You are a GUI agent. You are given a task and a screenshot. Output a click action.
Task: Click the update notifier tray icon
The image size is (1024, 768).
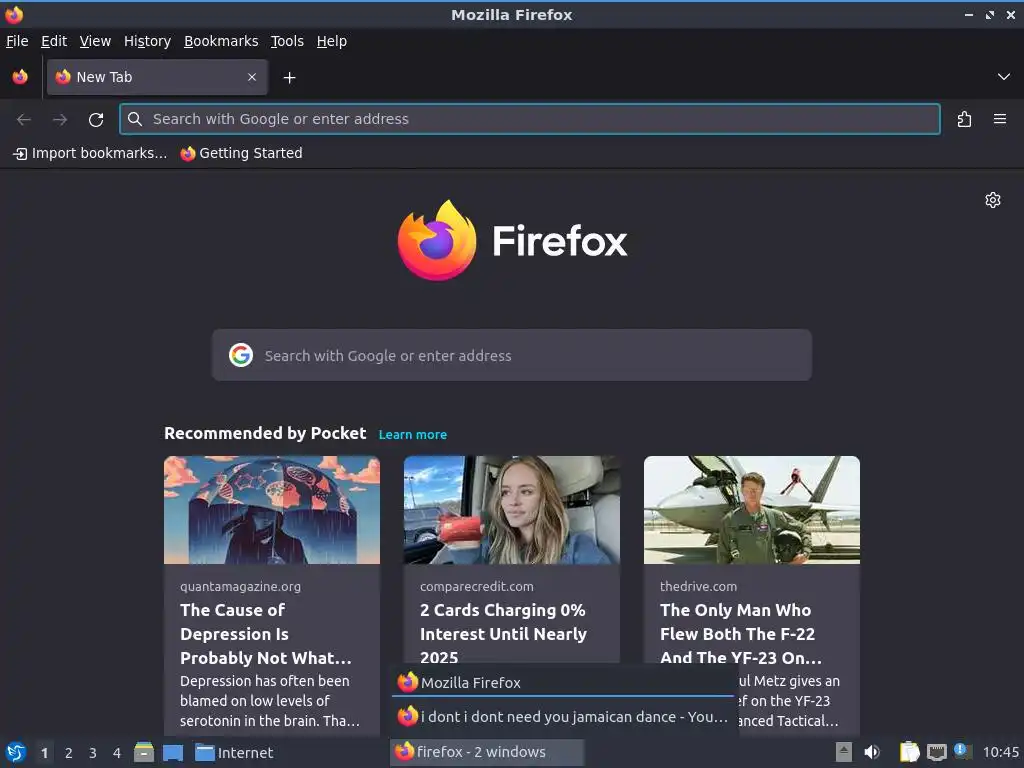click(x=963, y=751)
